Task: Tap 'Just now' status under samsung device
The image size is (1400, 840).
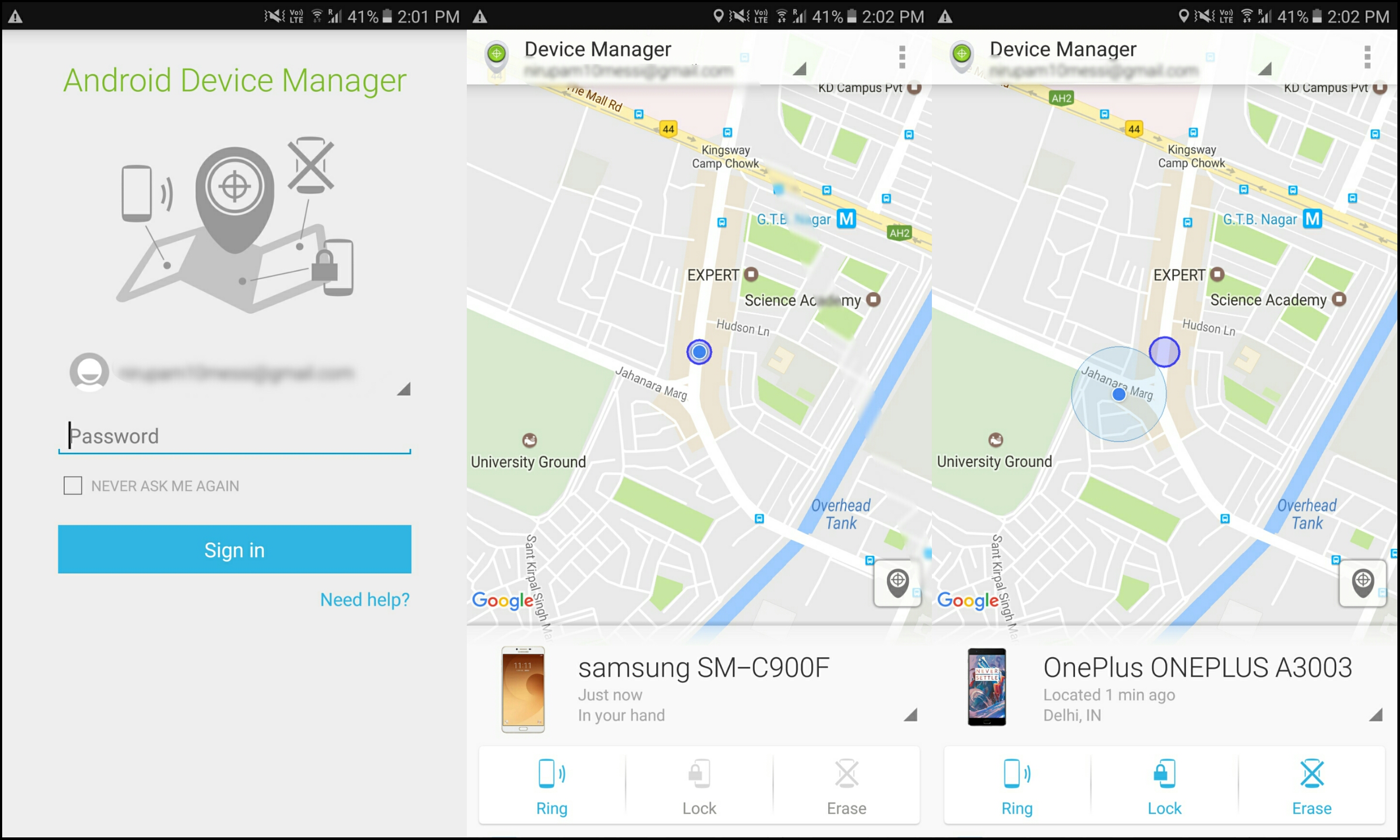Action: (x=609, y=694)
